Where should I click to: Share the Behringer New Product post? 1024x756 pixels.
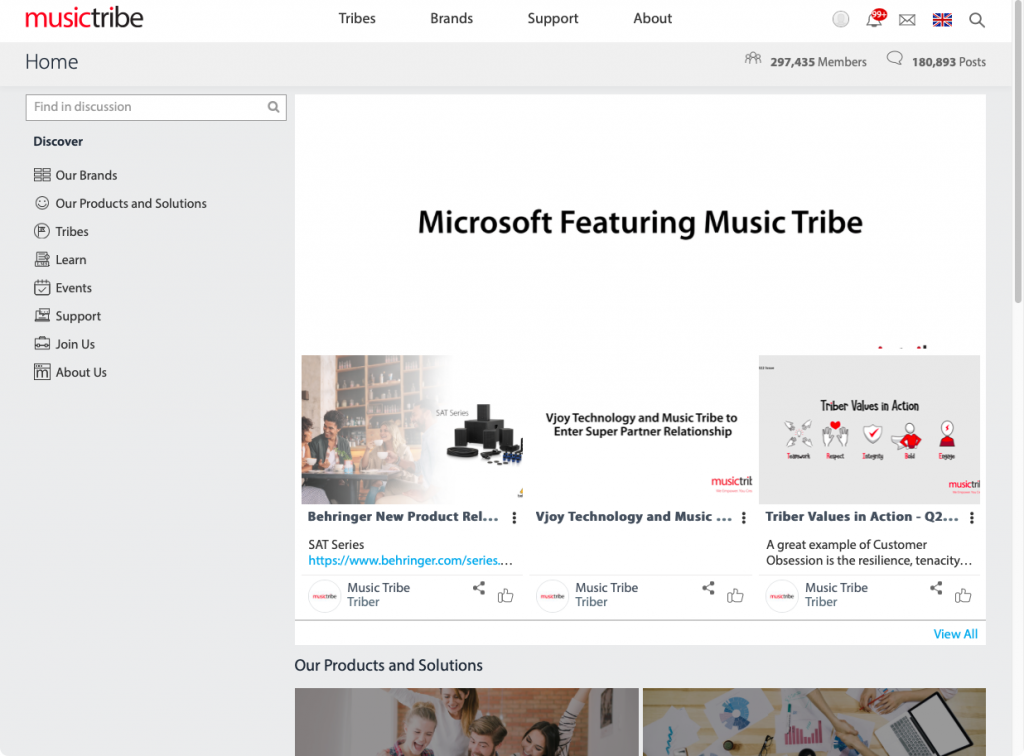point(479,588)
